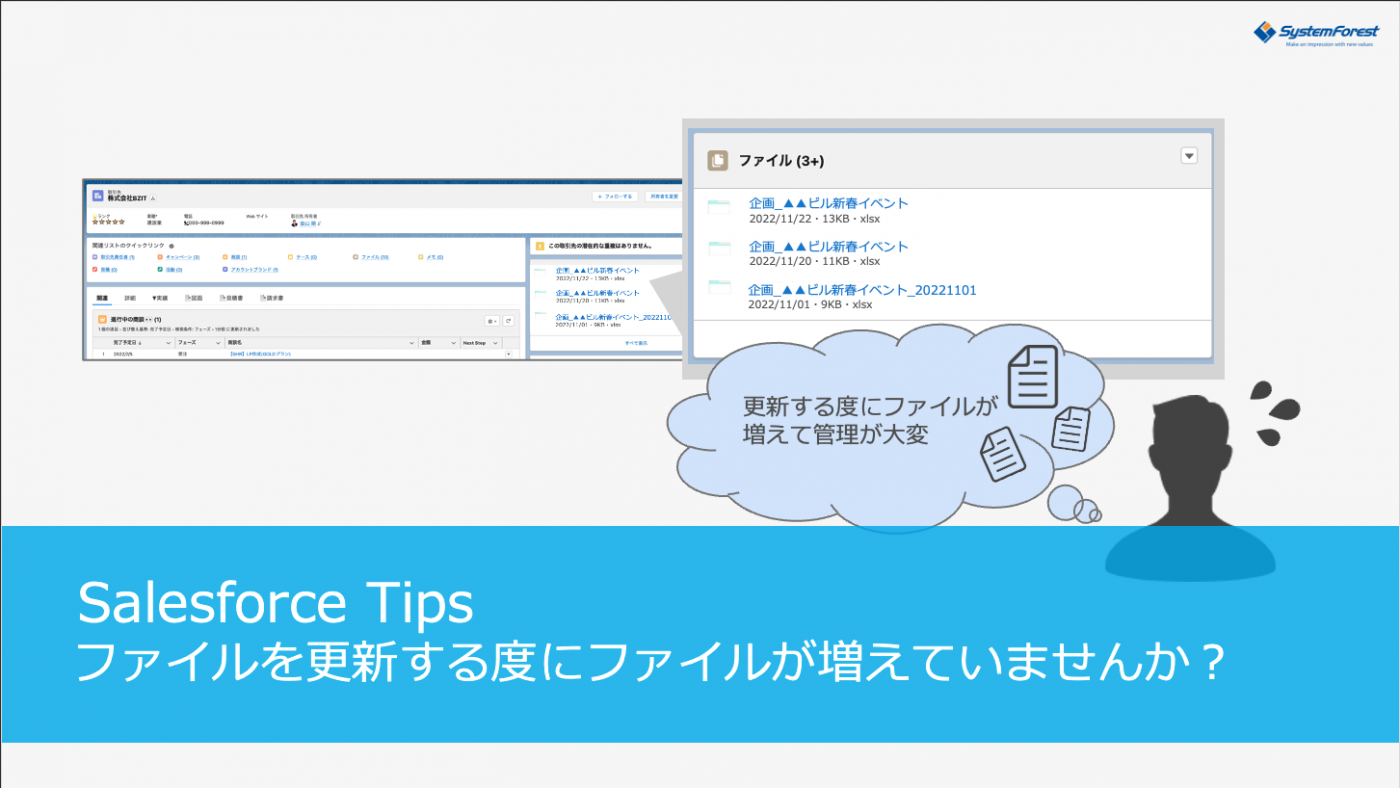Switch to the 詳細 tab
The image size is (1400, 788).
[x=130, y=298]
